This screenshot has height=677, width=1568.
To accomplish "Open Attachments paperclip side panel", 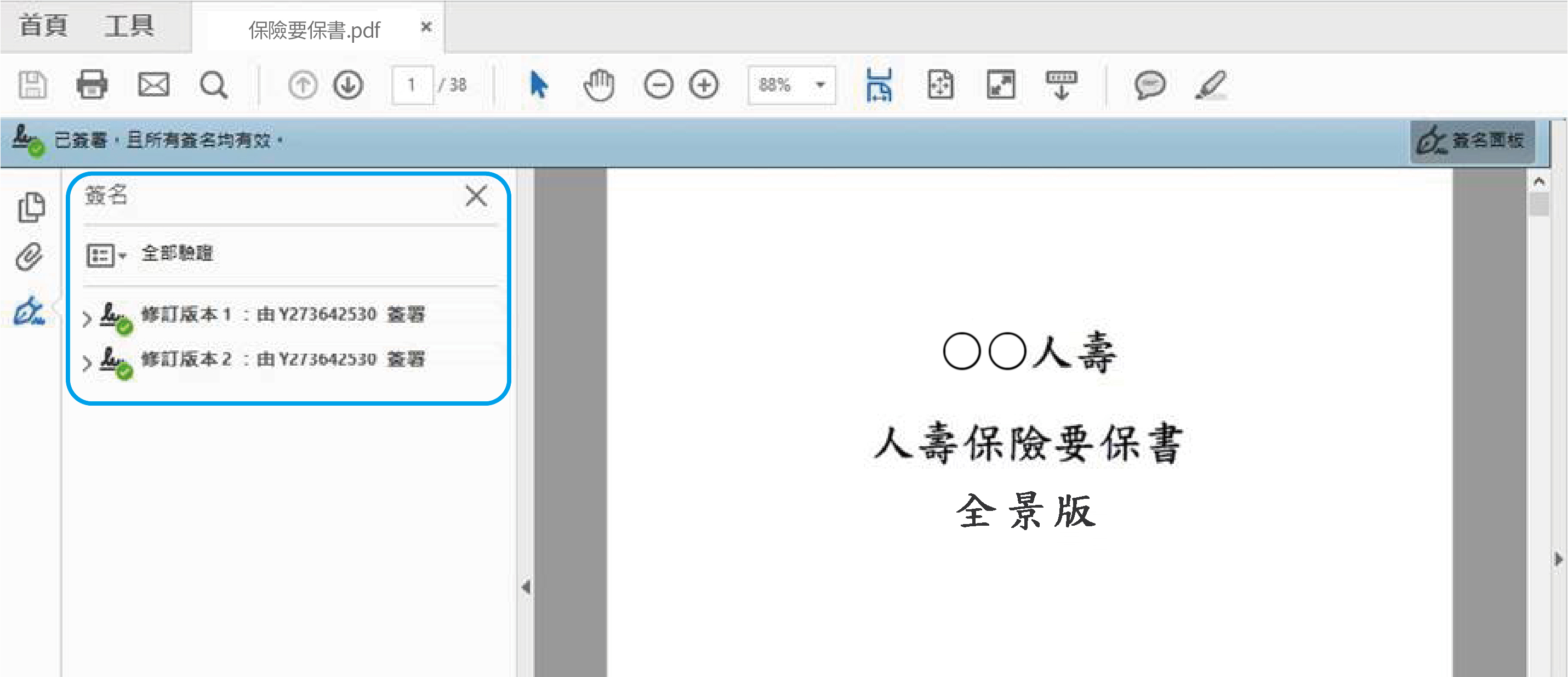I will [30, 258].
